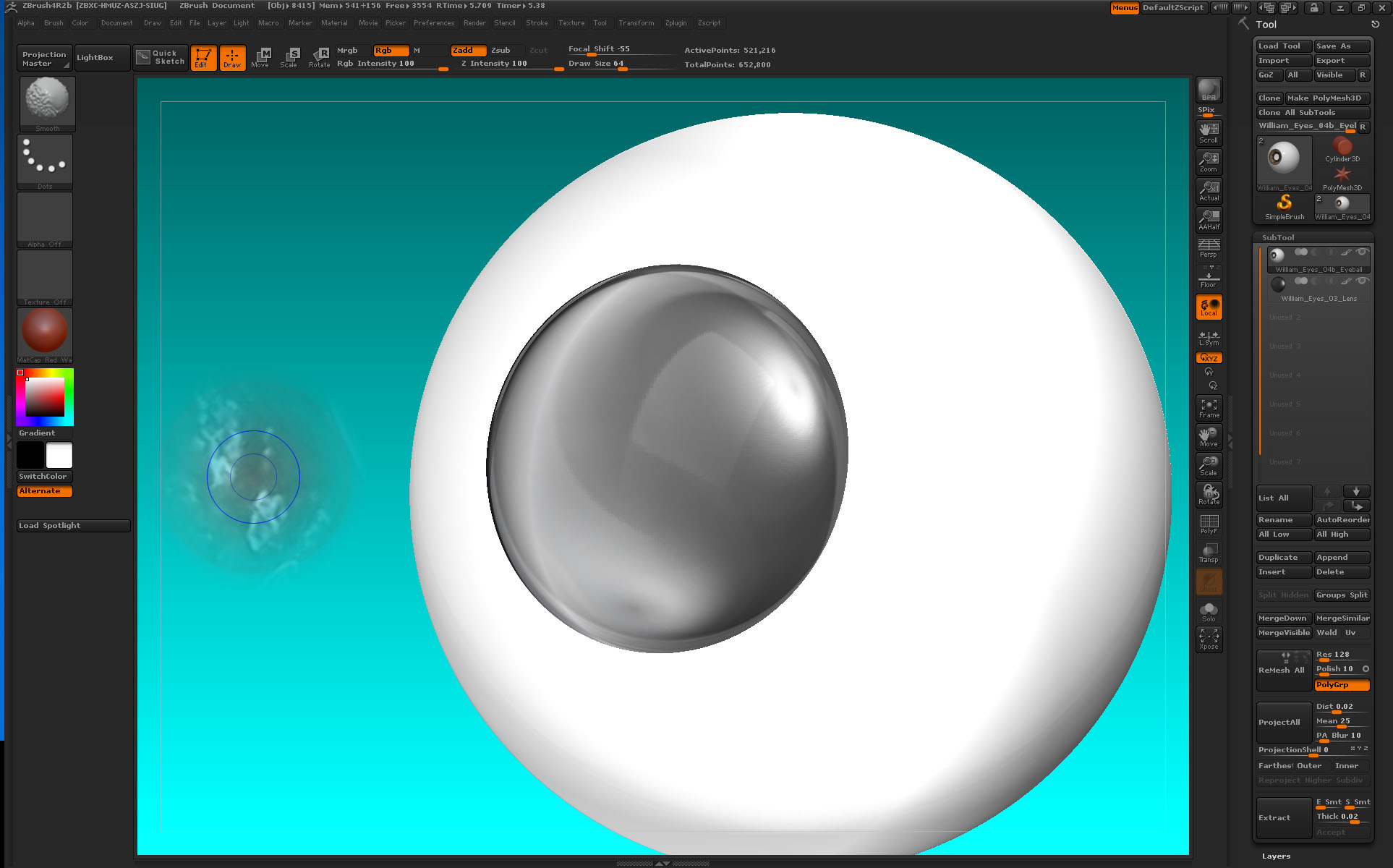
Task: Select the Rotate icon on the right shelf
Action: pos(1208,494)
